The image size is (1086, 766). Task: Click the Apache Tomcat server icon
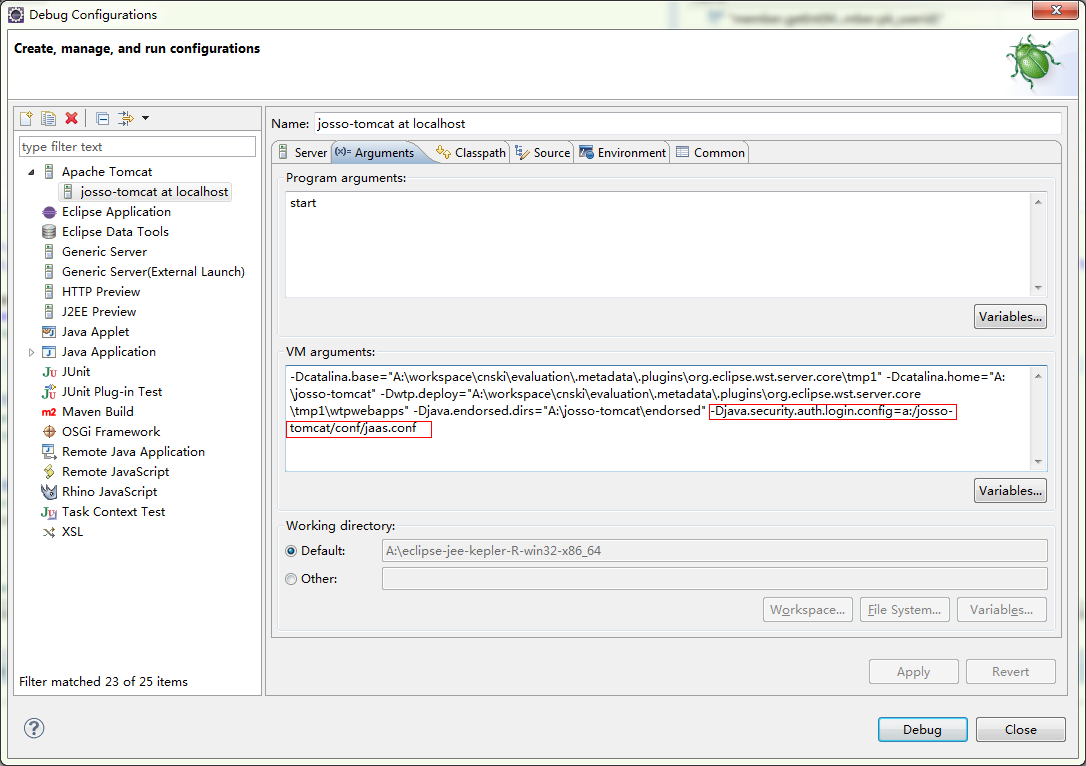49,172
